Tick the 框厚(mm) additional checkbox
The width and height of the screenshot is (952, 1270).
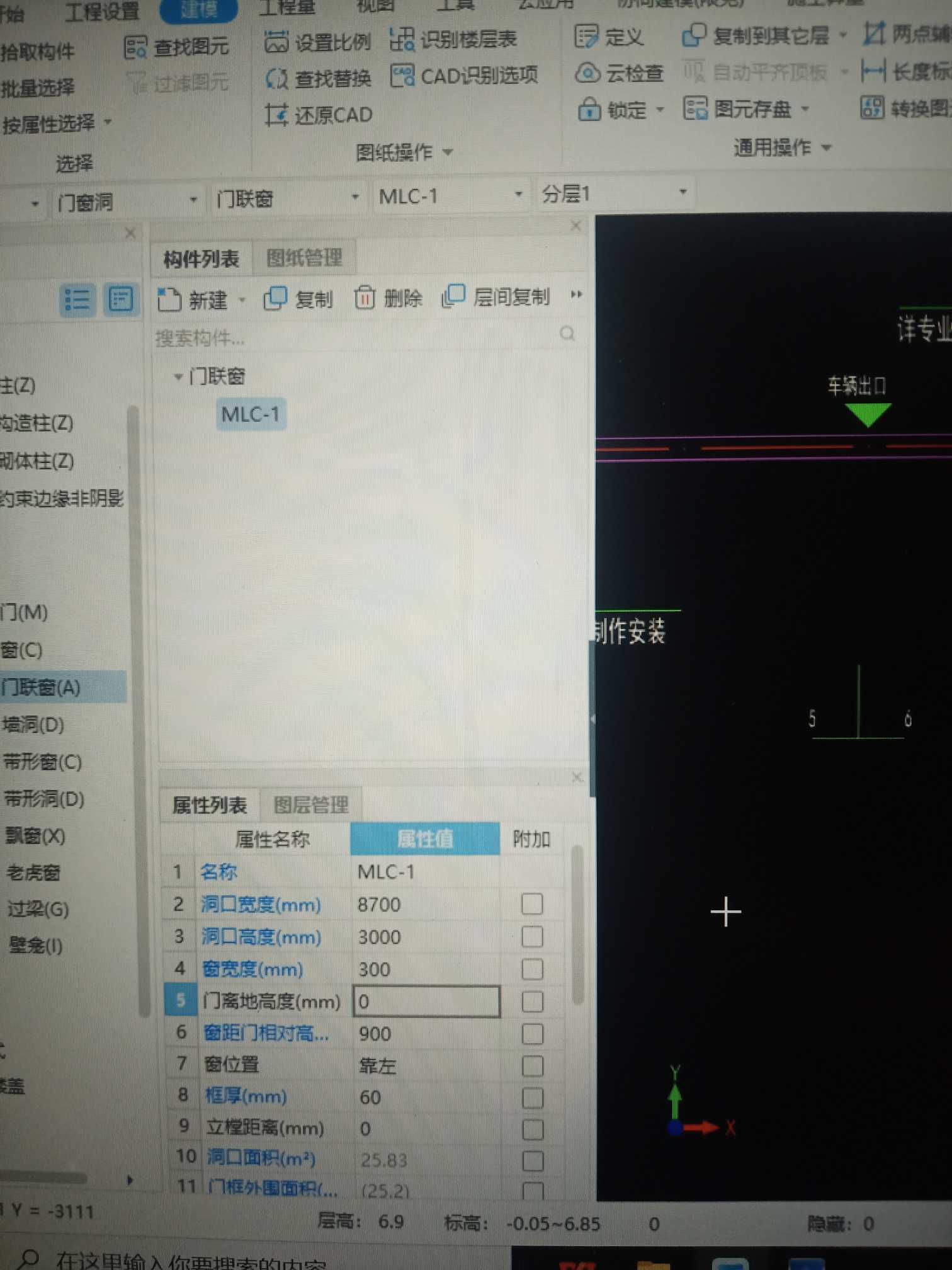[533, 1097]
